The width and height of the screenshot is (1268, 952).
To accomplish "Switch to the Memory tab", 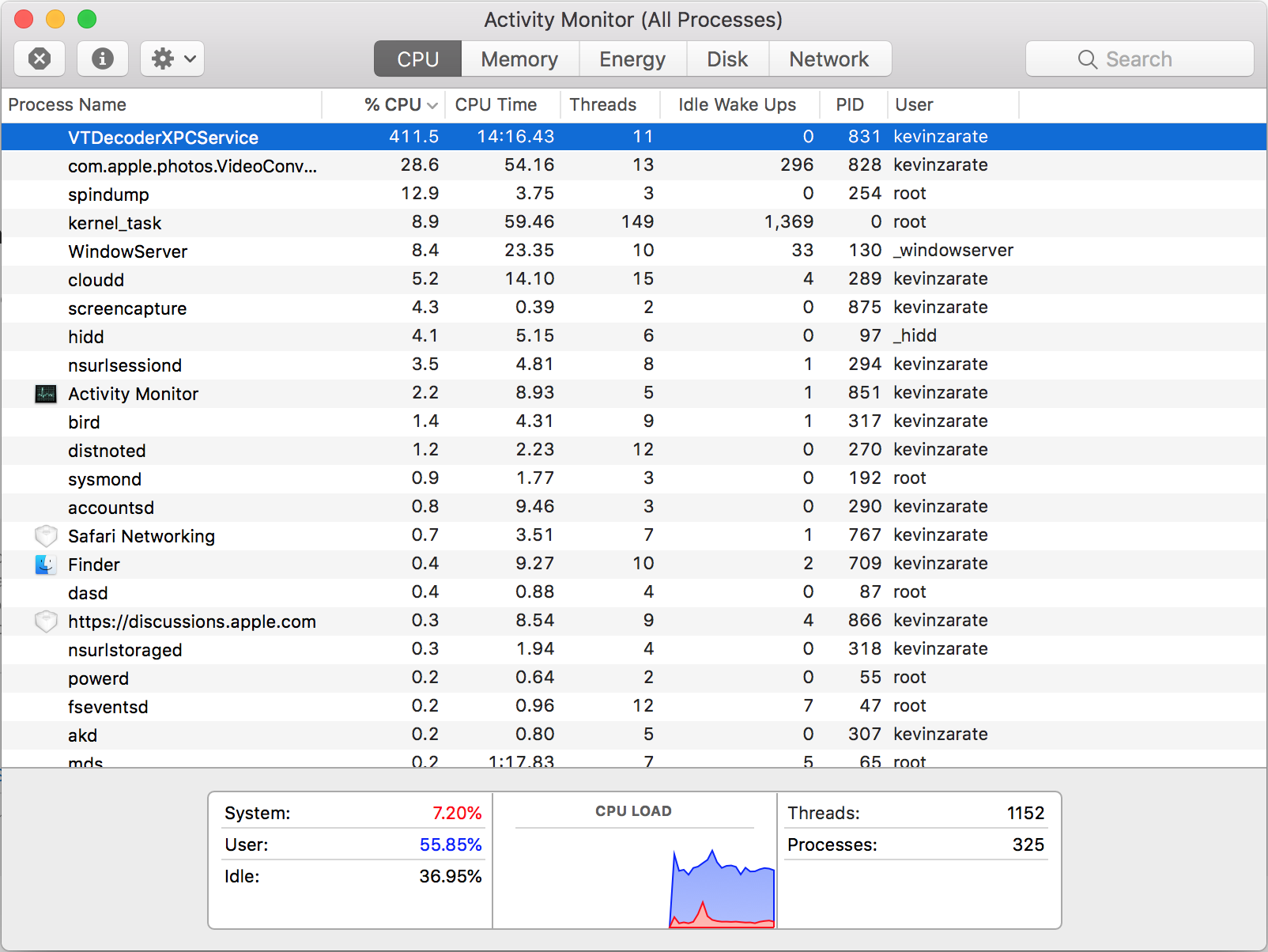I will click(x=519, y=58).
